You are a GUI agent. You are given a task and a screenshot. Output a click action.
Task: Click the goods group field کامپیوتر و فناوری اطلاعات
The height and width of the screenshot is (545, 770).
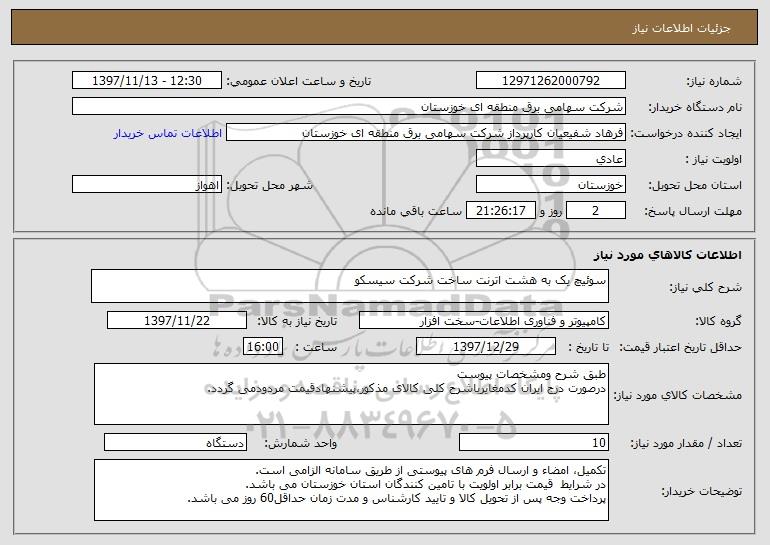pyautogui.click(x=484, y=321)
